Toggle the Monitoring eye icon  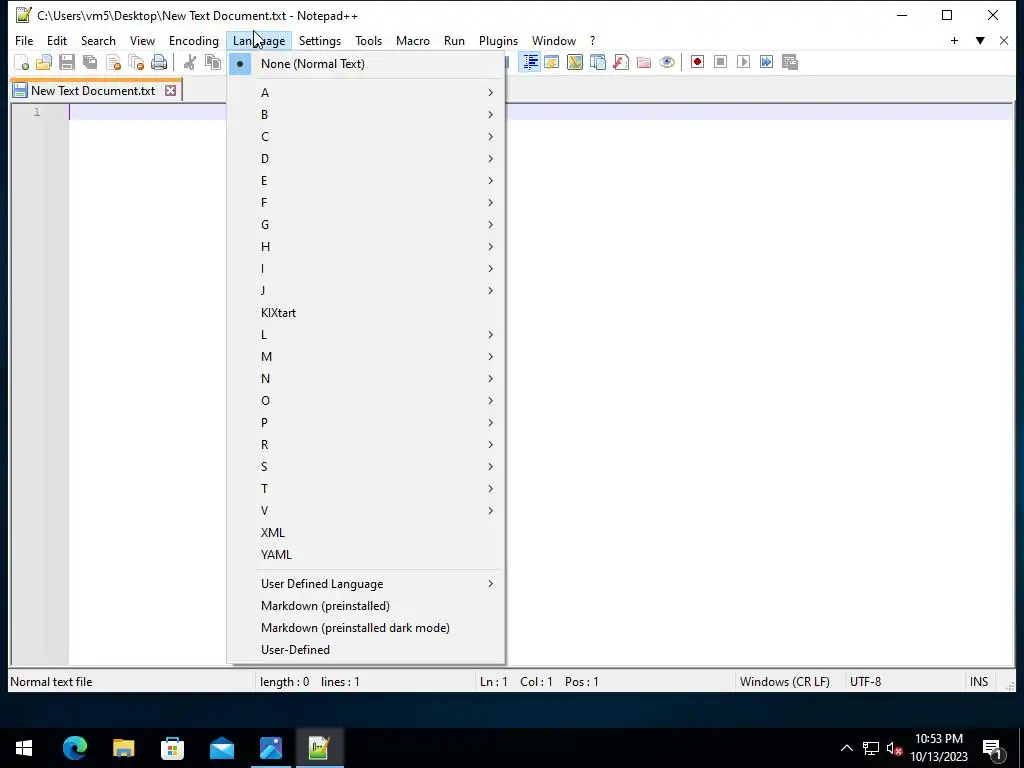pos(667,62)
